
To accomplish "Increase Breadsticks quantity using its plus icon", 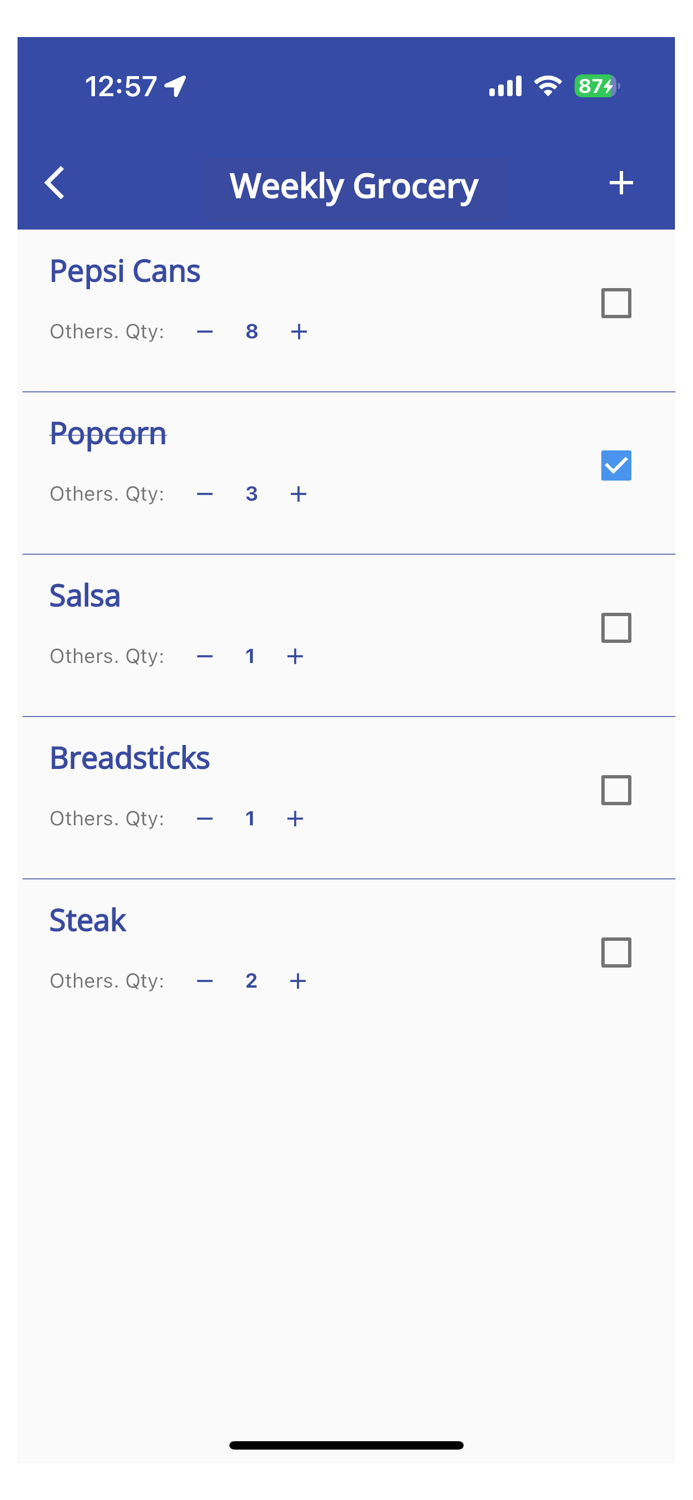I will coord(294,818).
